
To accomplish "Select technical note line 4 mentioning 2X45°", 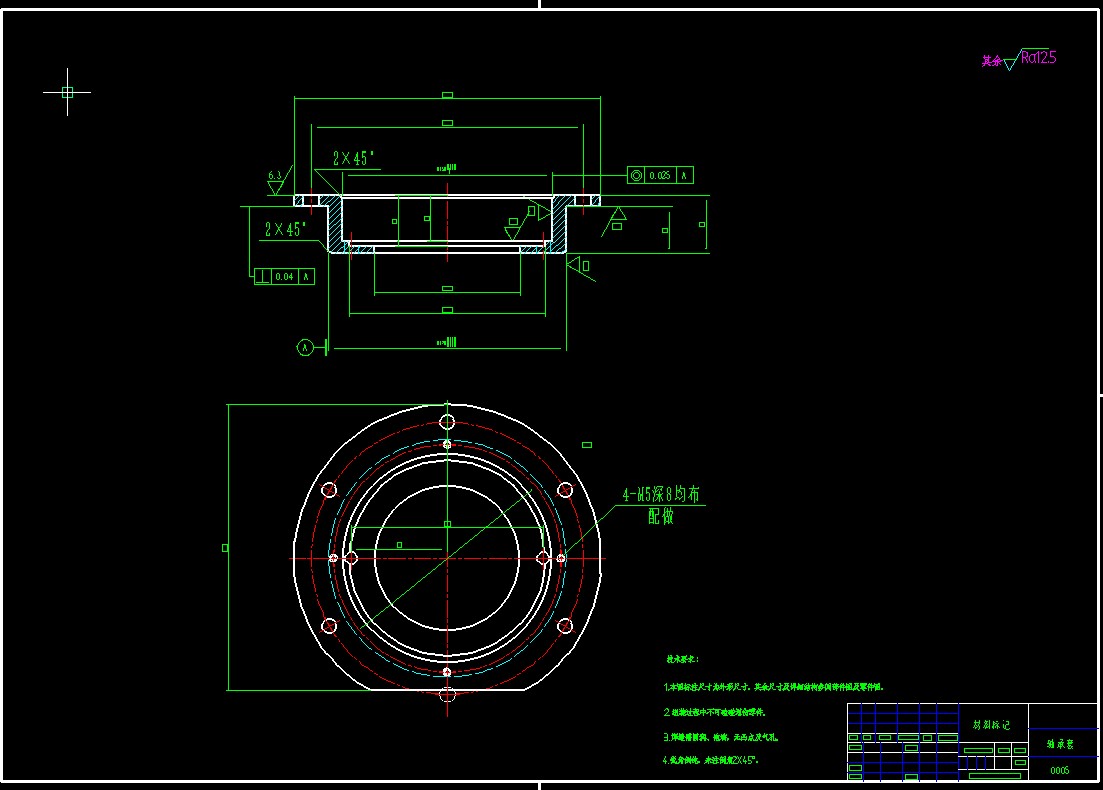I will tap(711, 760).
